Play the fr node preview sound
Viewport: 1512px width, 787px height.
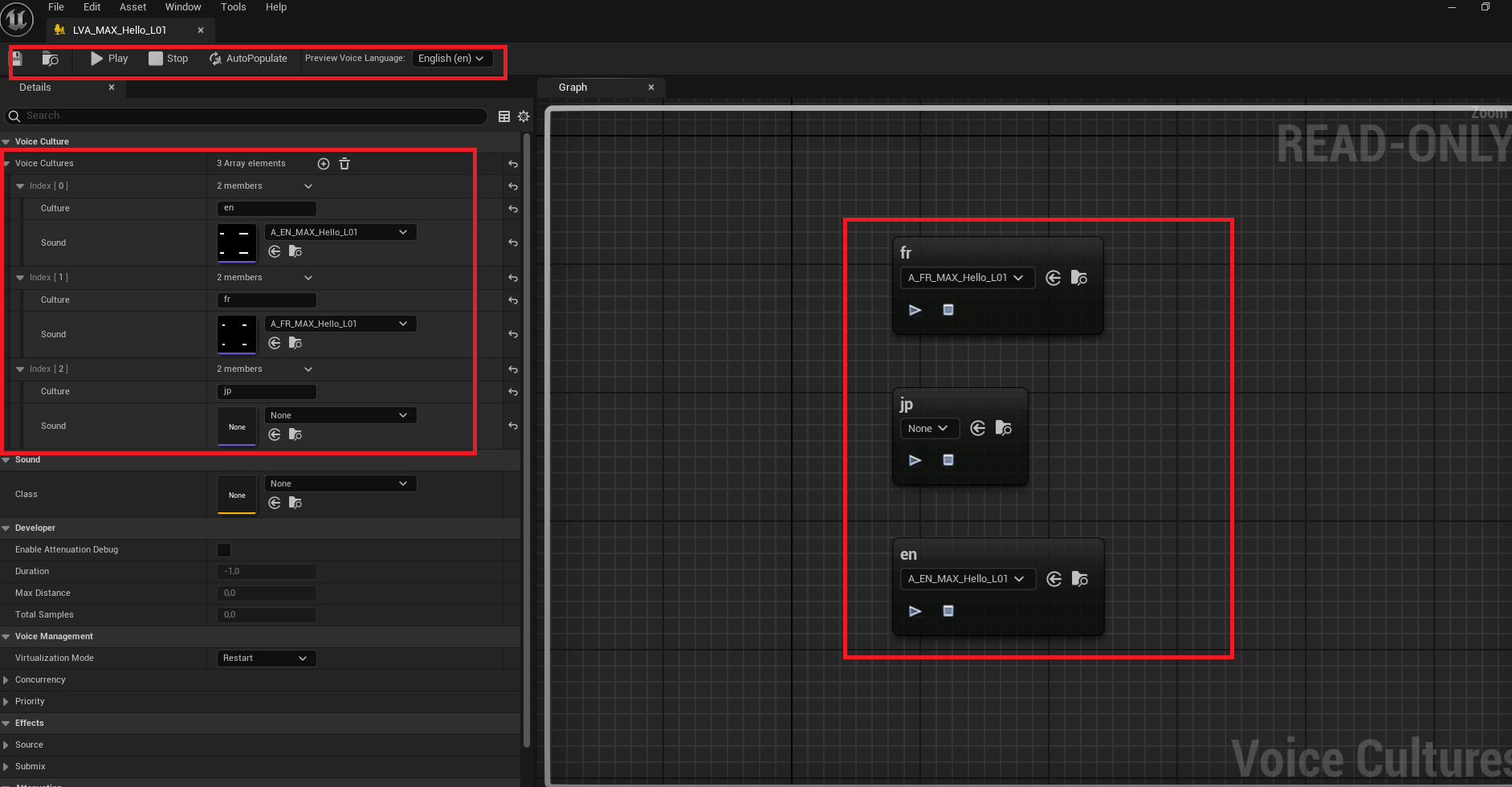click(x=915, y=310)
